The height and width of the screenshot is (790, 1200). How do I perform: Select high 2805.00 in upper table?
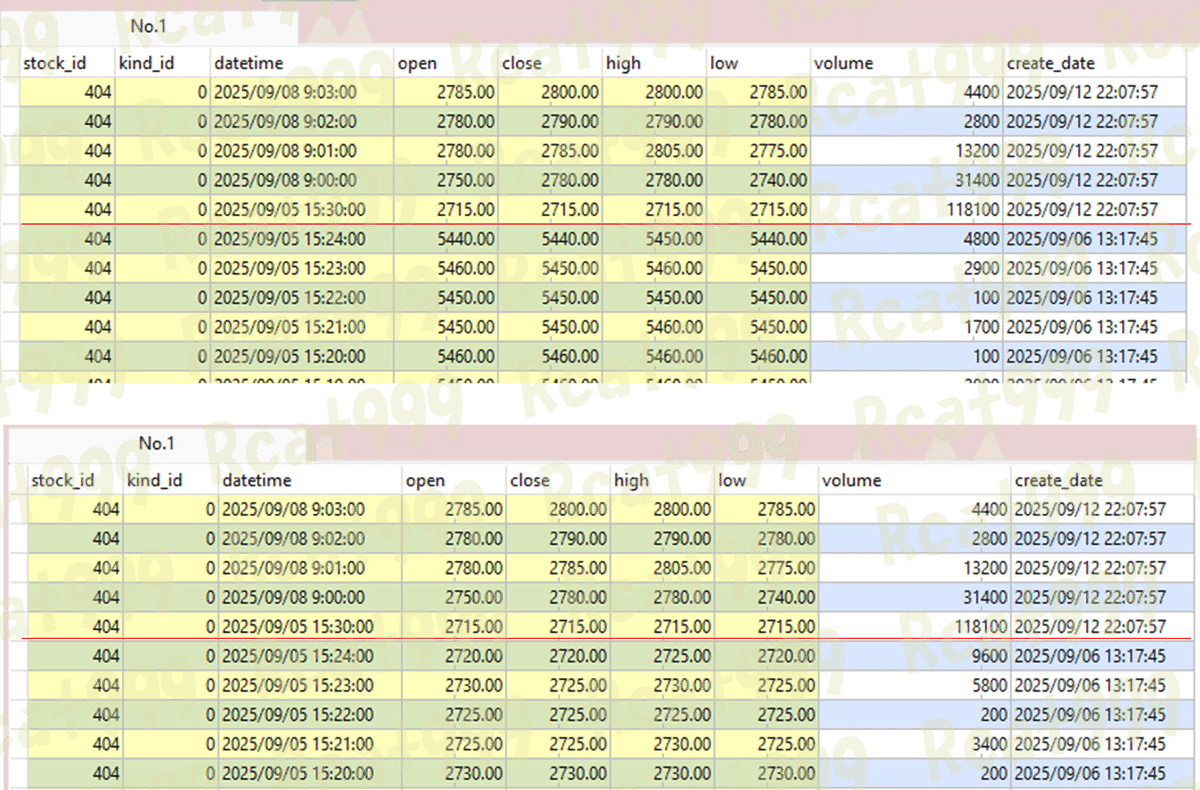654,151
